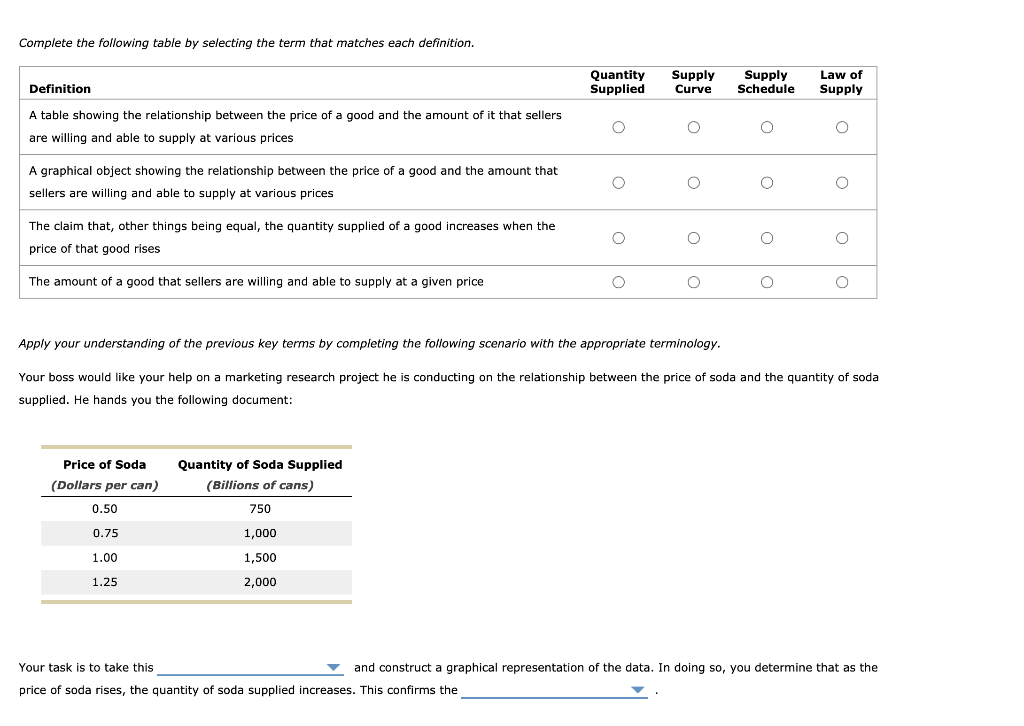
Task: Pick Supply Schedule for amount at given price
Action: [767, 282]
